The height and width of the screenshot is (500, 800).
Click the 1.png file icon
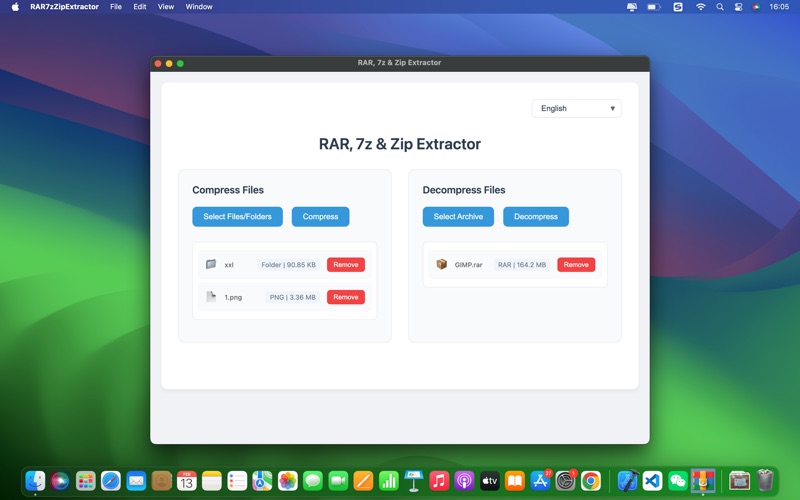(211, 296)
